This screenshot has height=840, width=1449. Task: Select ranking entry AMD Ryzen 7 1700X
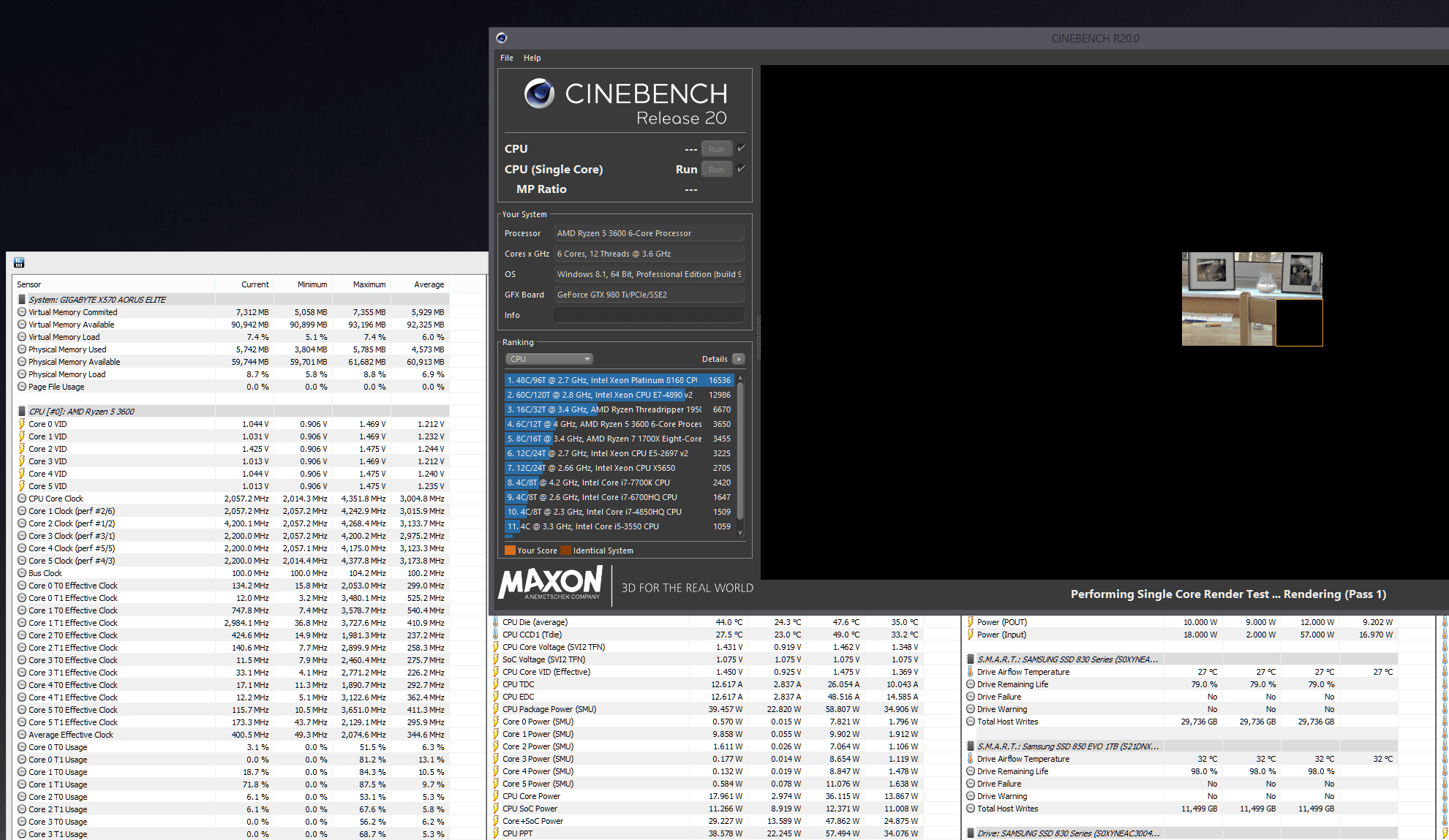(619, 439)
